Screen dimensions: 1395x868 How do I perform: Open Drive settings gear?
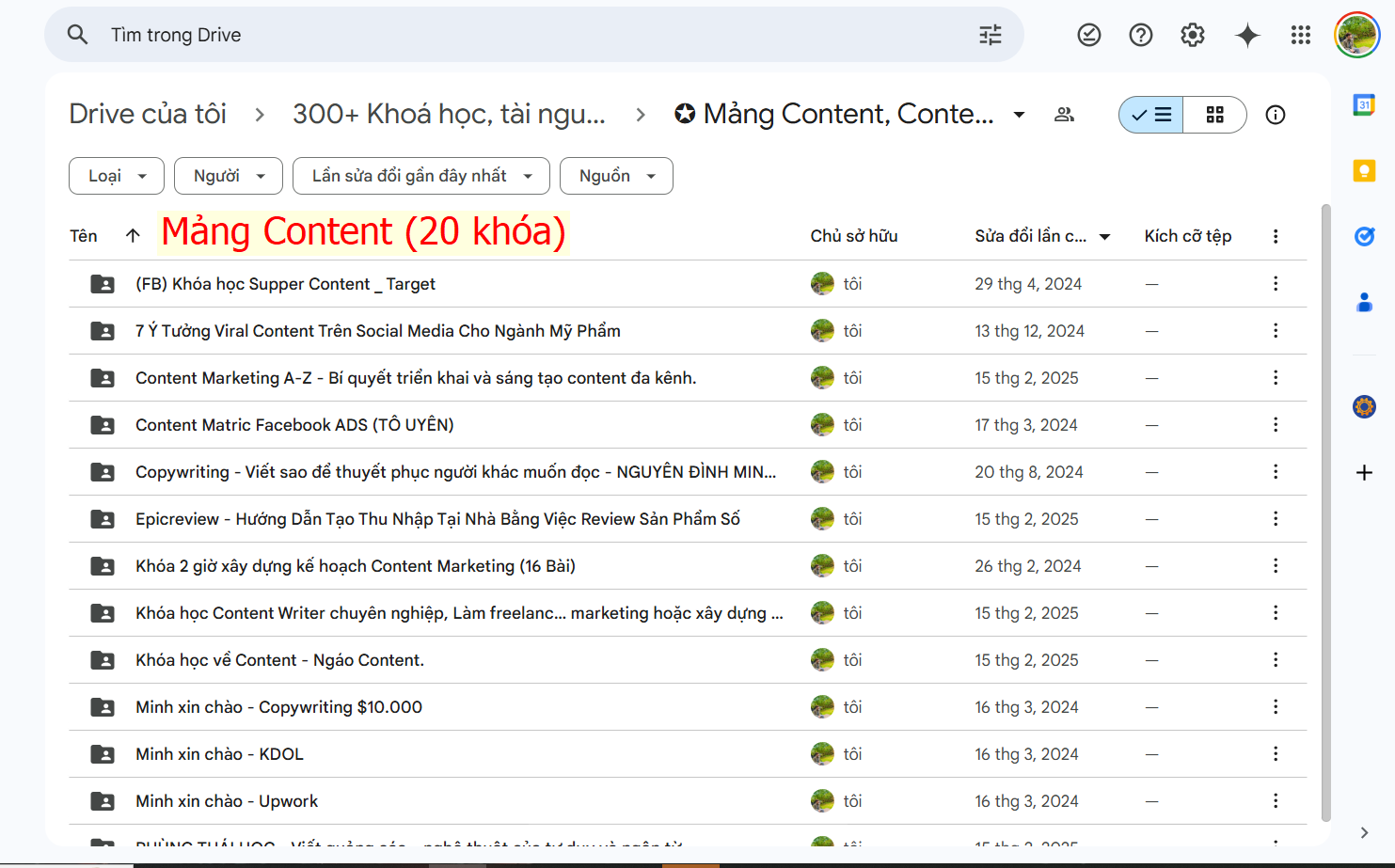(1193, 35)
